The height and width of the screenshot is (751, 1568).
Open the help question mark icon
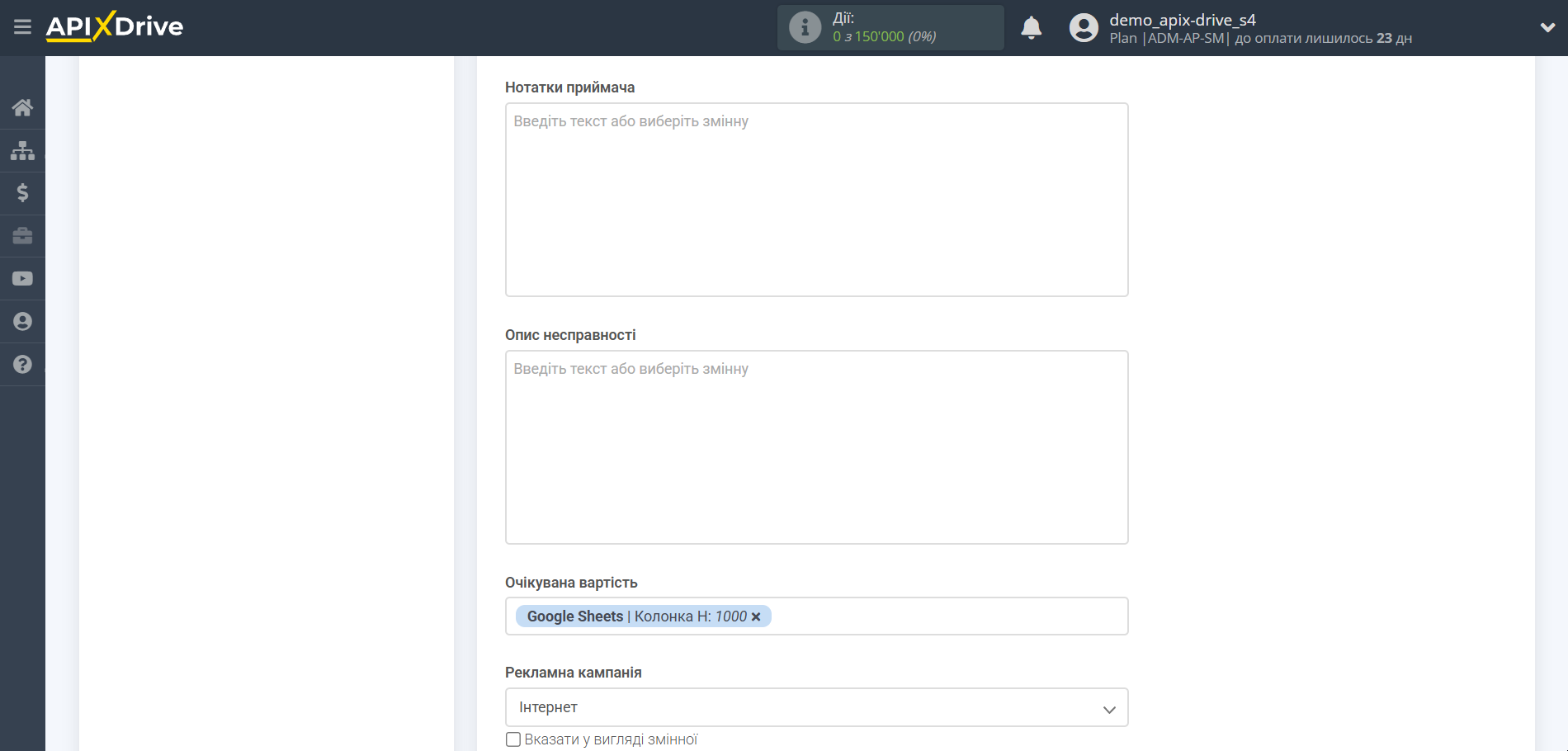(22, 365)
